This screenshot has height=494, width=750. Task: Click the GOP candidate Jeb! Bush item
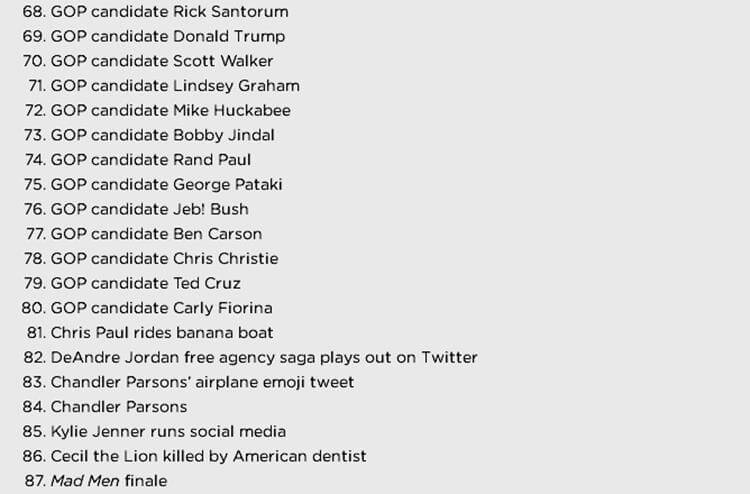136,209
